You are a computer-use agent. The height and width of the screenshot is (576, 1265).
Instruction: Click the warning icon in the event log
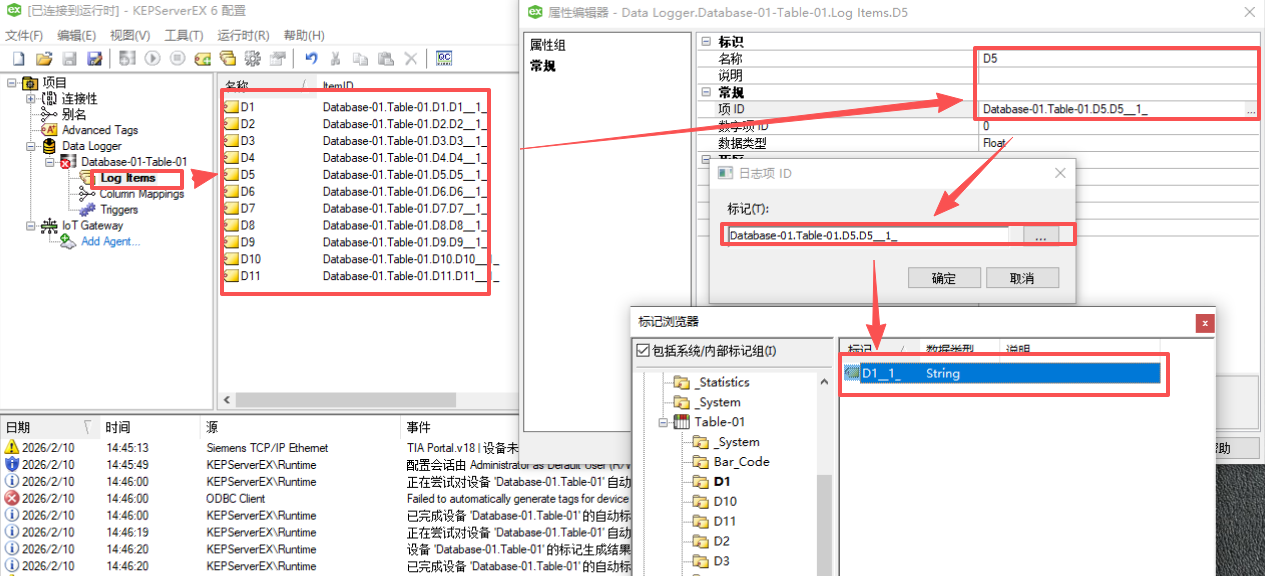12,448
